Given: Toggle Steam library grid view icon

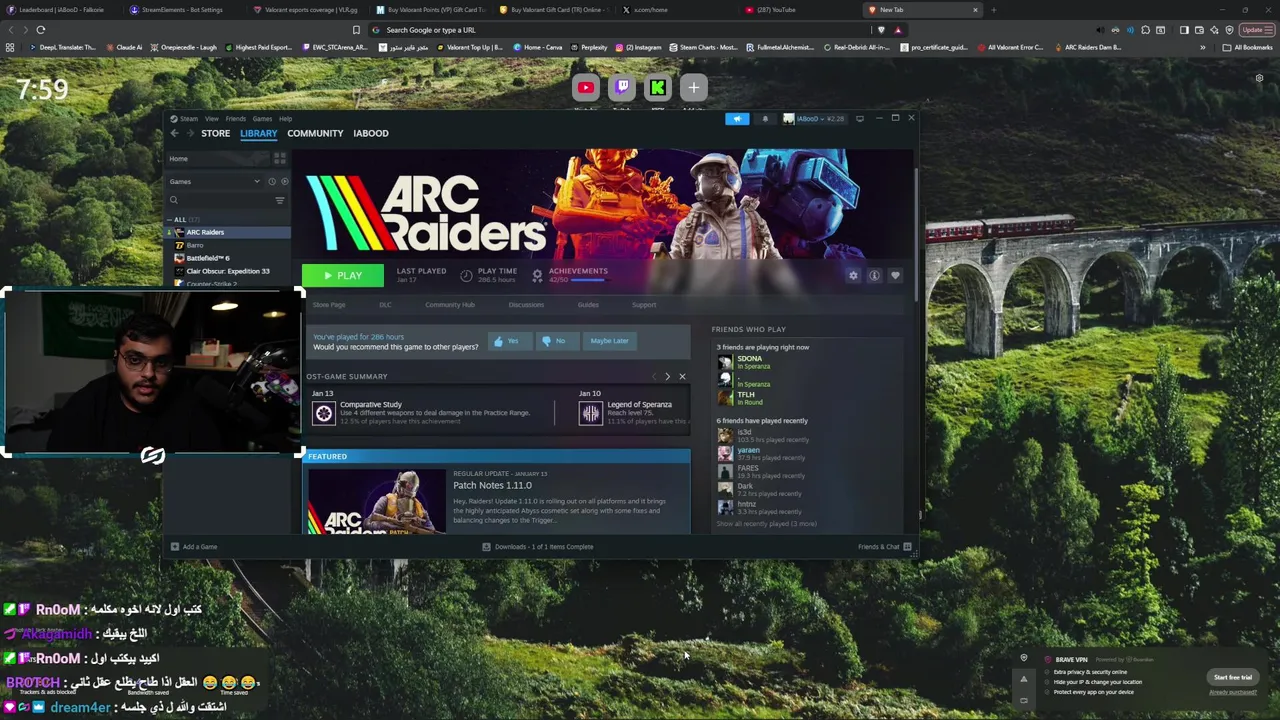Looking at the screenshot, I should (x=280, y=159).
